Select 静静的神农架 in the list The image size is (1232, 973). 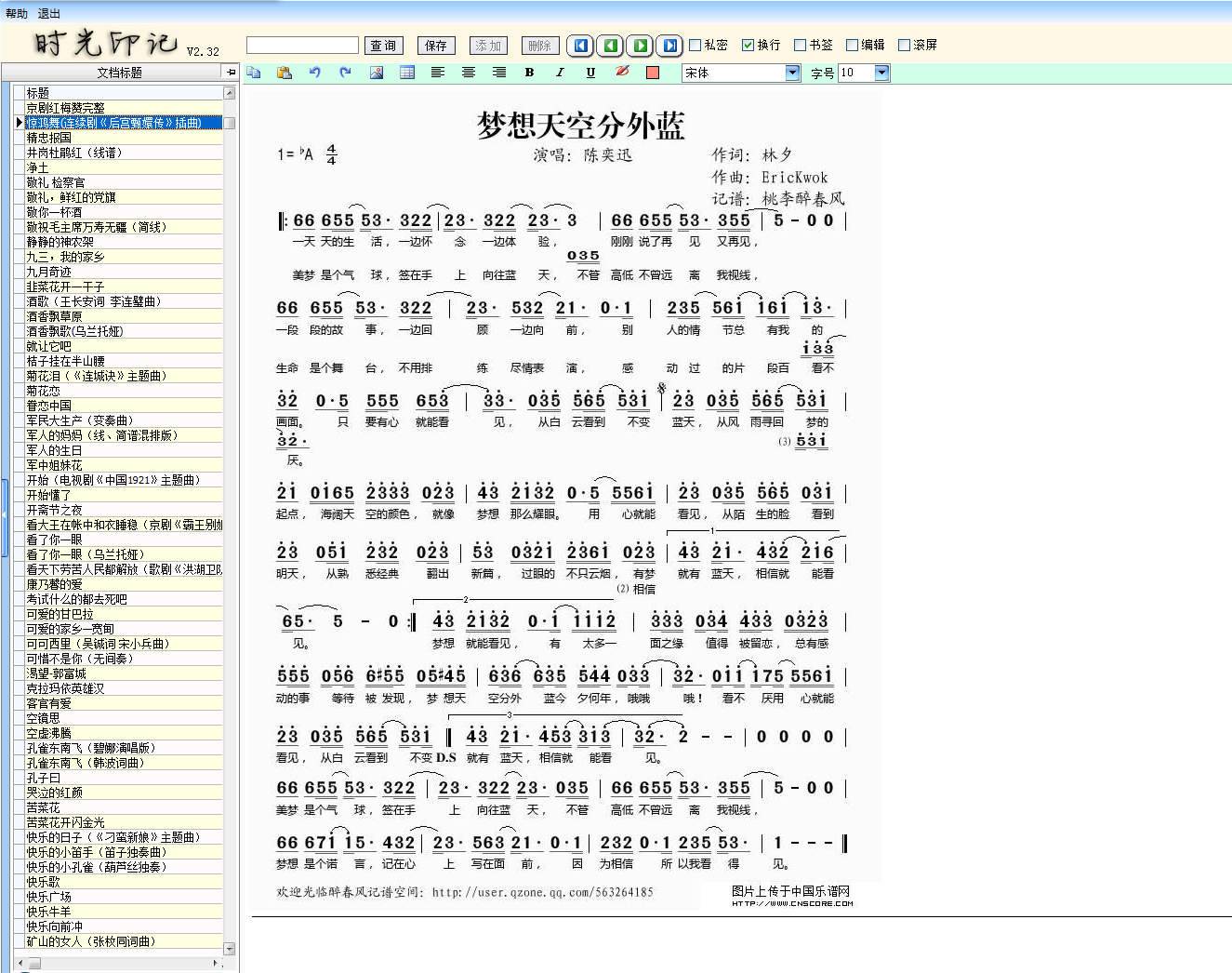pos(123,242)
